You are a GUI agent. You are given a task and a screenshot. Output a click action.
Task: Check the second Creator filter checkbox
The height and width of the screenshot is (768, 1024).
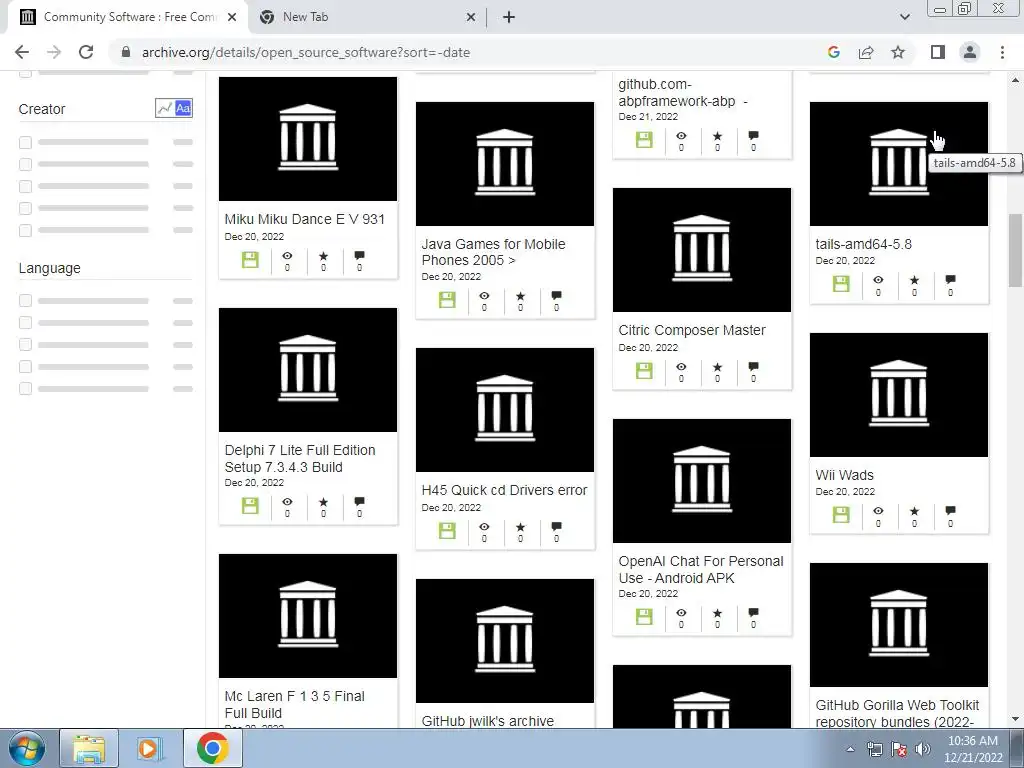[x=25, y=165]
